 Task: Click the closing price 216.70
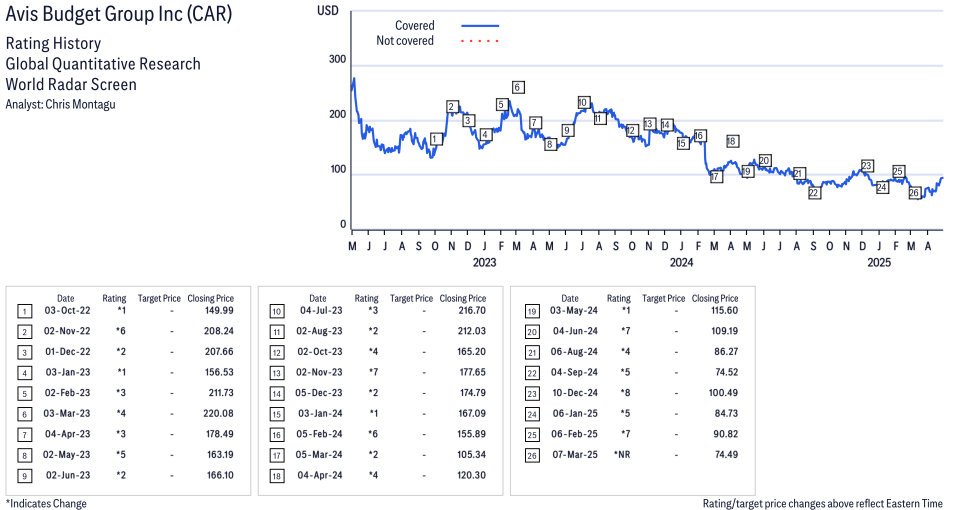tap(472, 310)
